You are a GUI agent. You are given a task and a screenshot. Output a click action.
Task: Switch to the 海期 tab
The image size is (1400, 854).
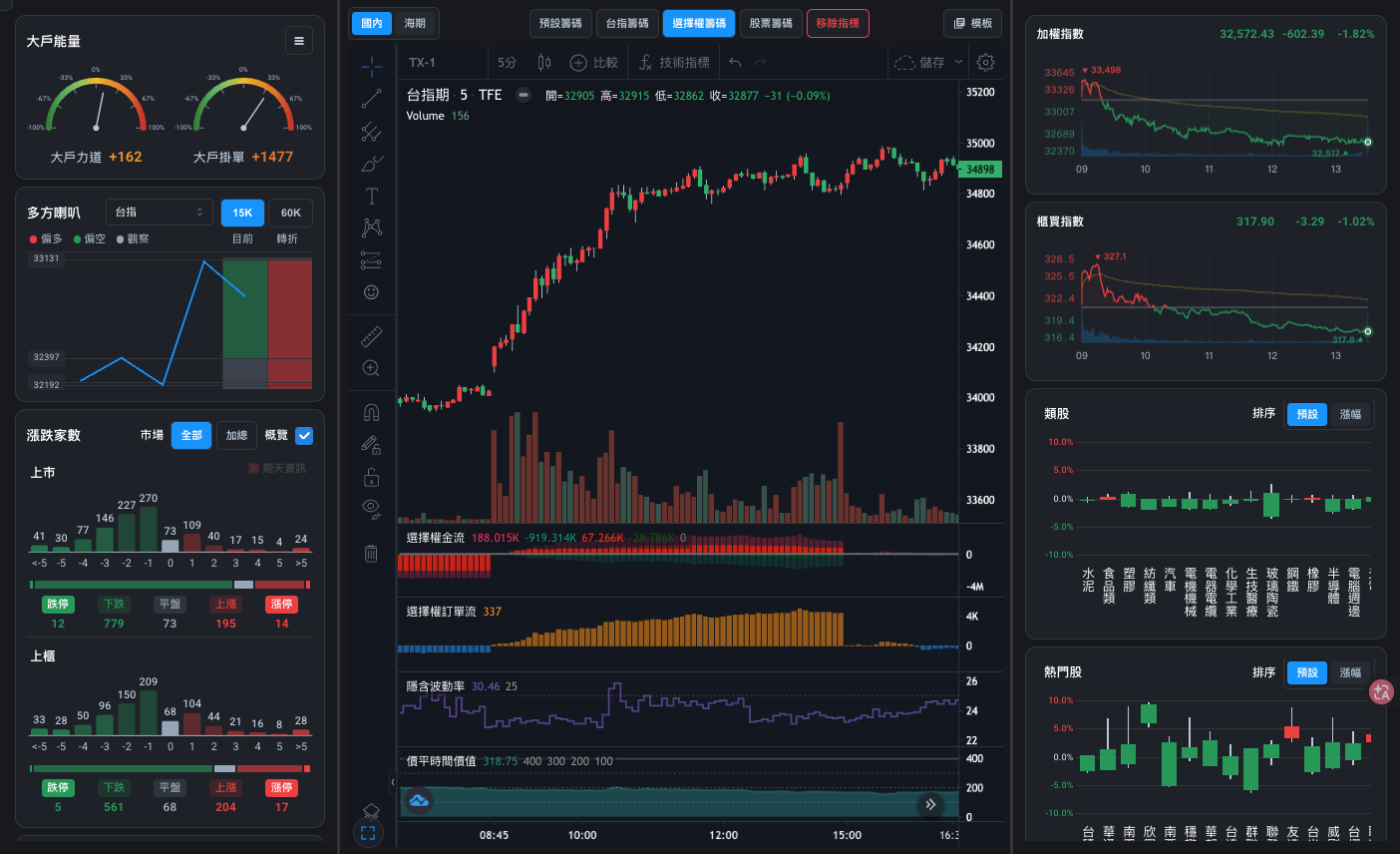pyautogui.click(x=415, y=23)
